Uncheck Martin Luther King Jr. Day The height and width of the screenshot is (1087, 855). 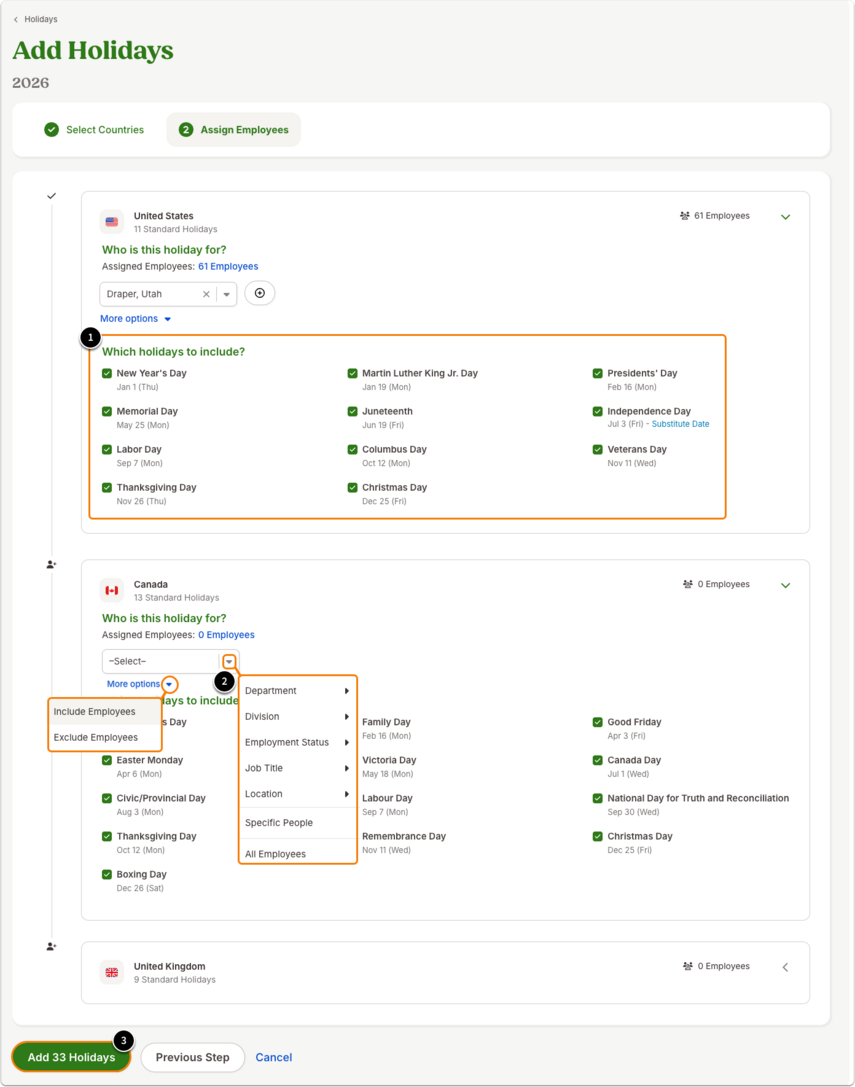pos(352,374)
